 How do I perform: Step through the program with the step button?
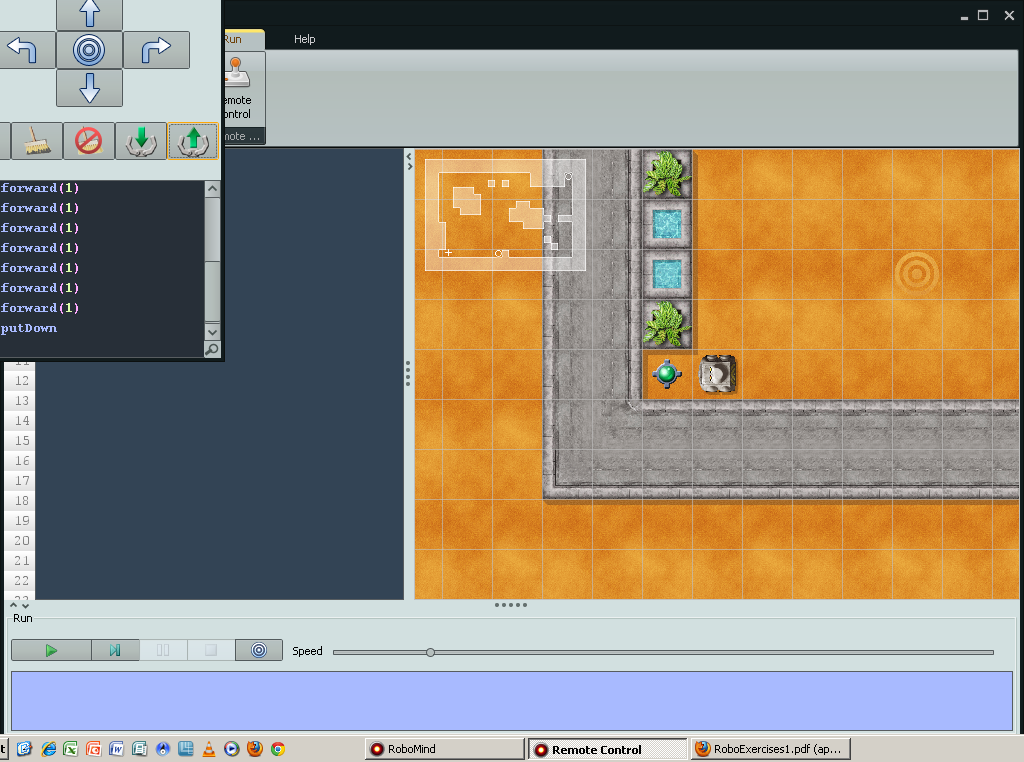pos(115,650)
